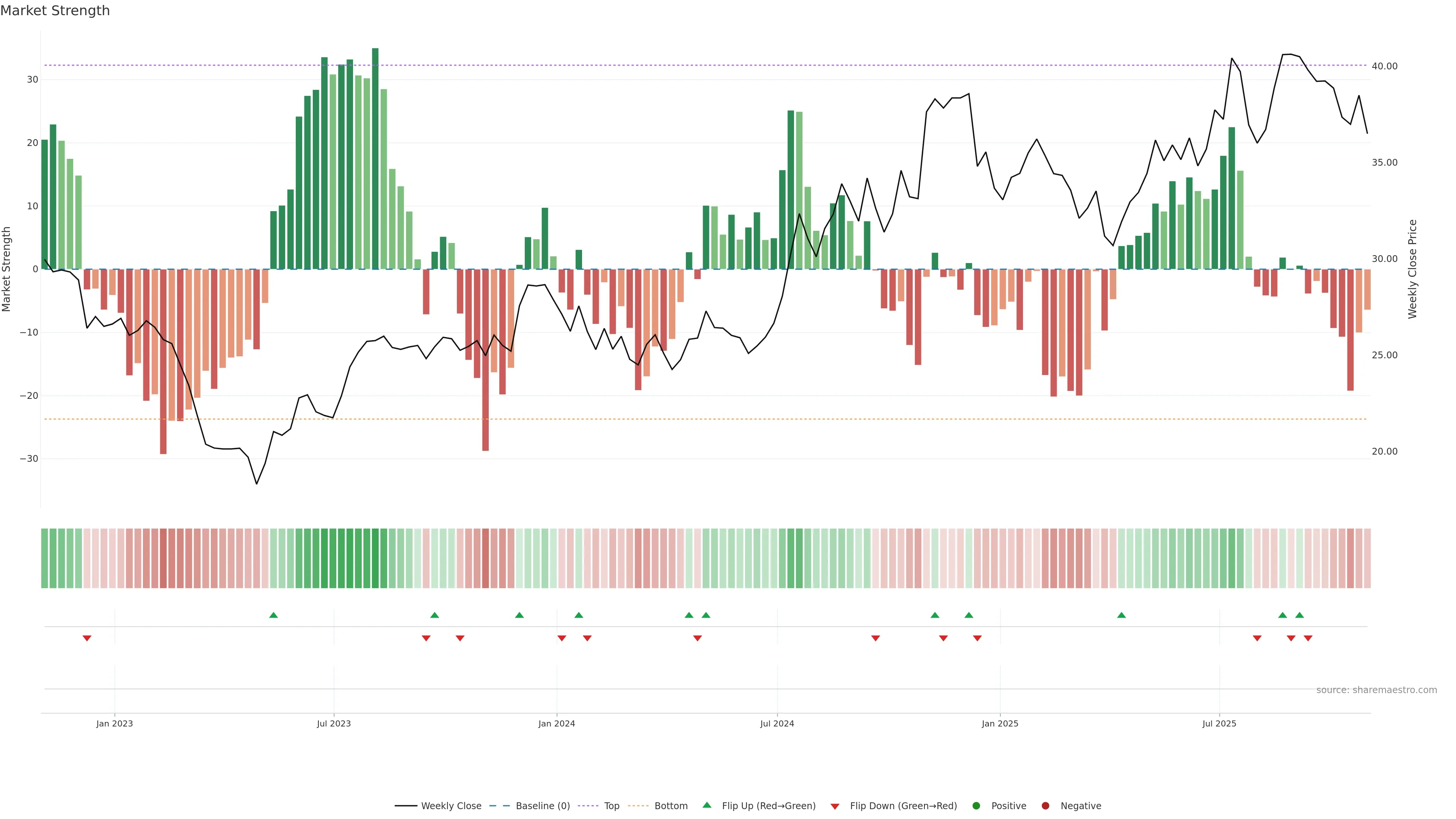Click the source: sharemaestro.com text

coord(1376,690)
